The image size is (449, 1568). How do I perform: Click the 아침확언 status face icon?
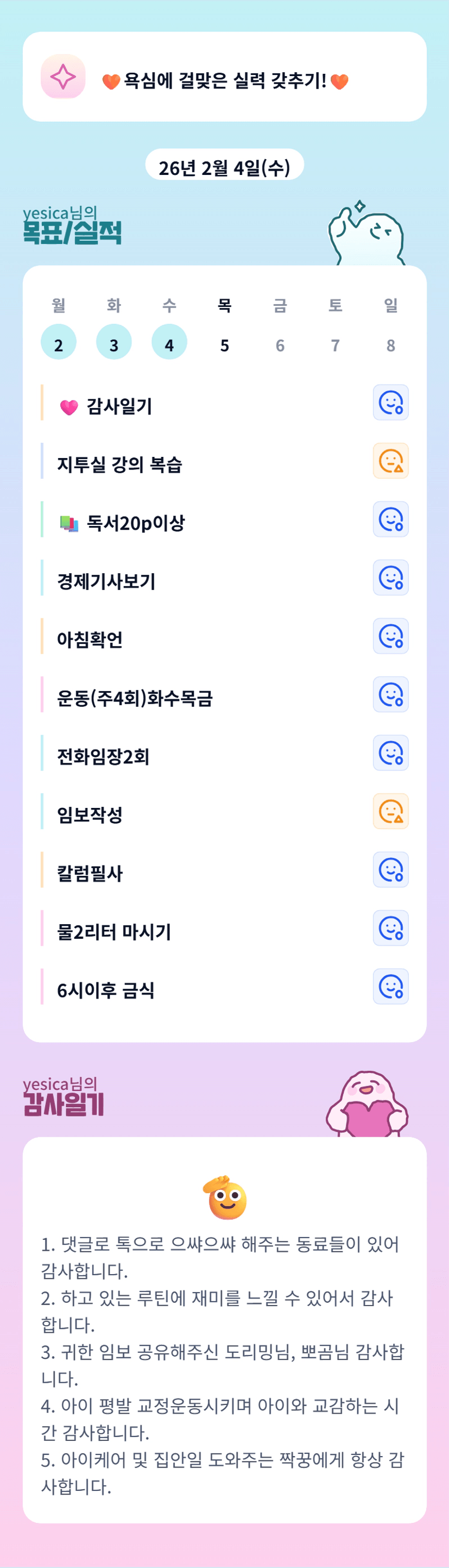[390, 637]
